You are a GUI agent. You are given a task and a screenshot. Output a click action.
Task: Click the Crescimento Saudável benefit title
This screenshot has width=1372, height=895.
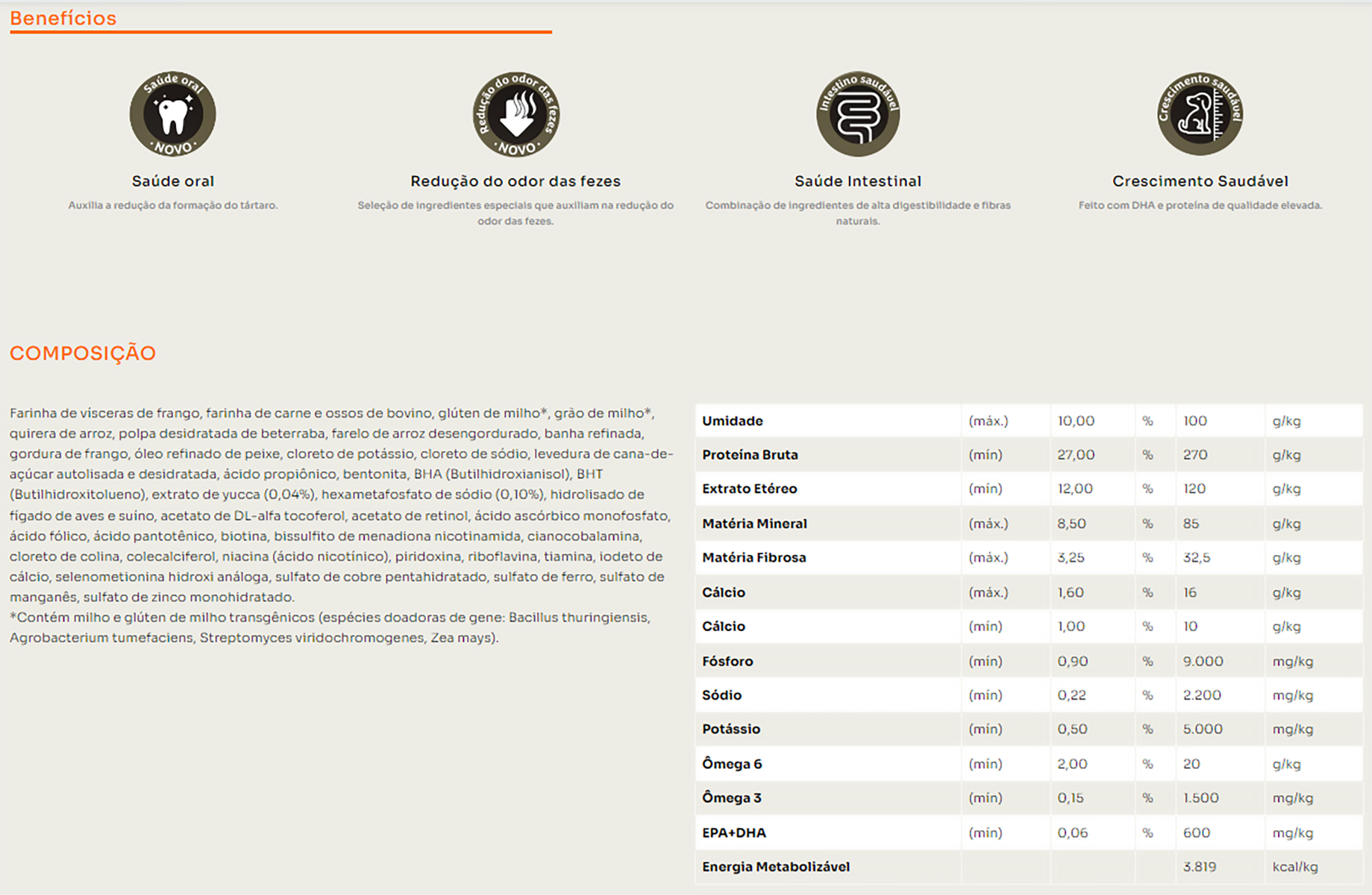coord(1200,181)
